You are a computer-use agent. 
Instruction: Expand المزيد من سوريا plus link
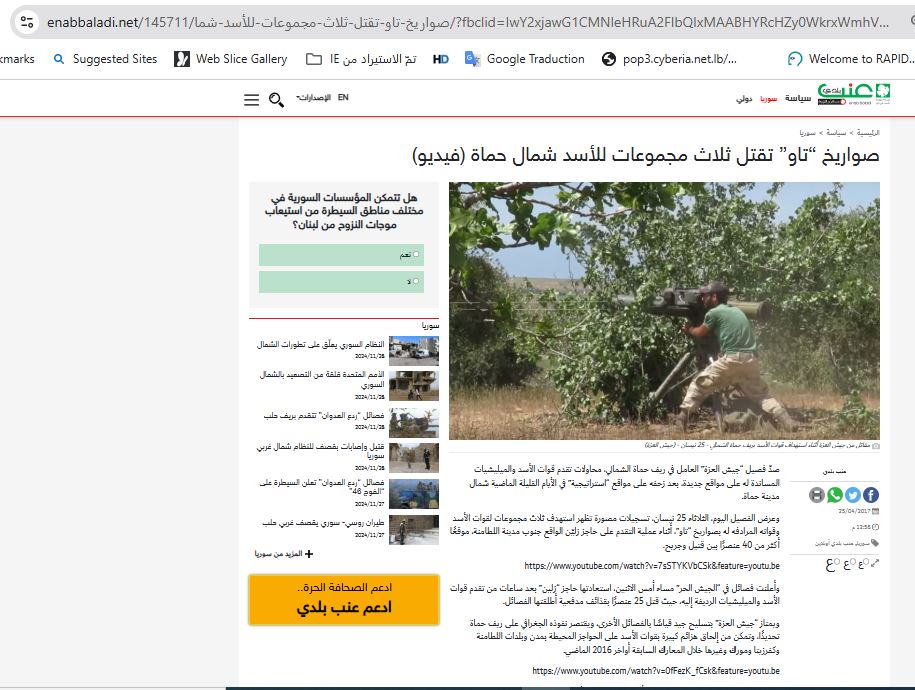[284, 553]
